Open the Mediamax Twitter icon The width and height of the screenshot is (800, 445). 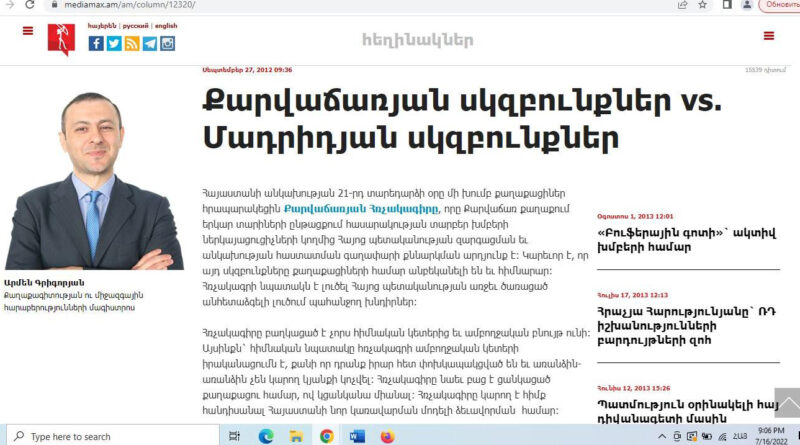click(x=114, y=43)
